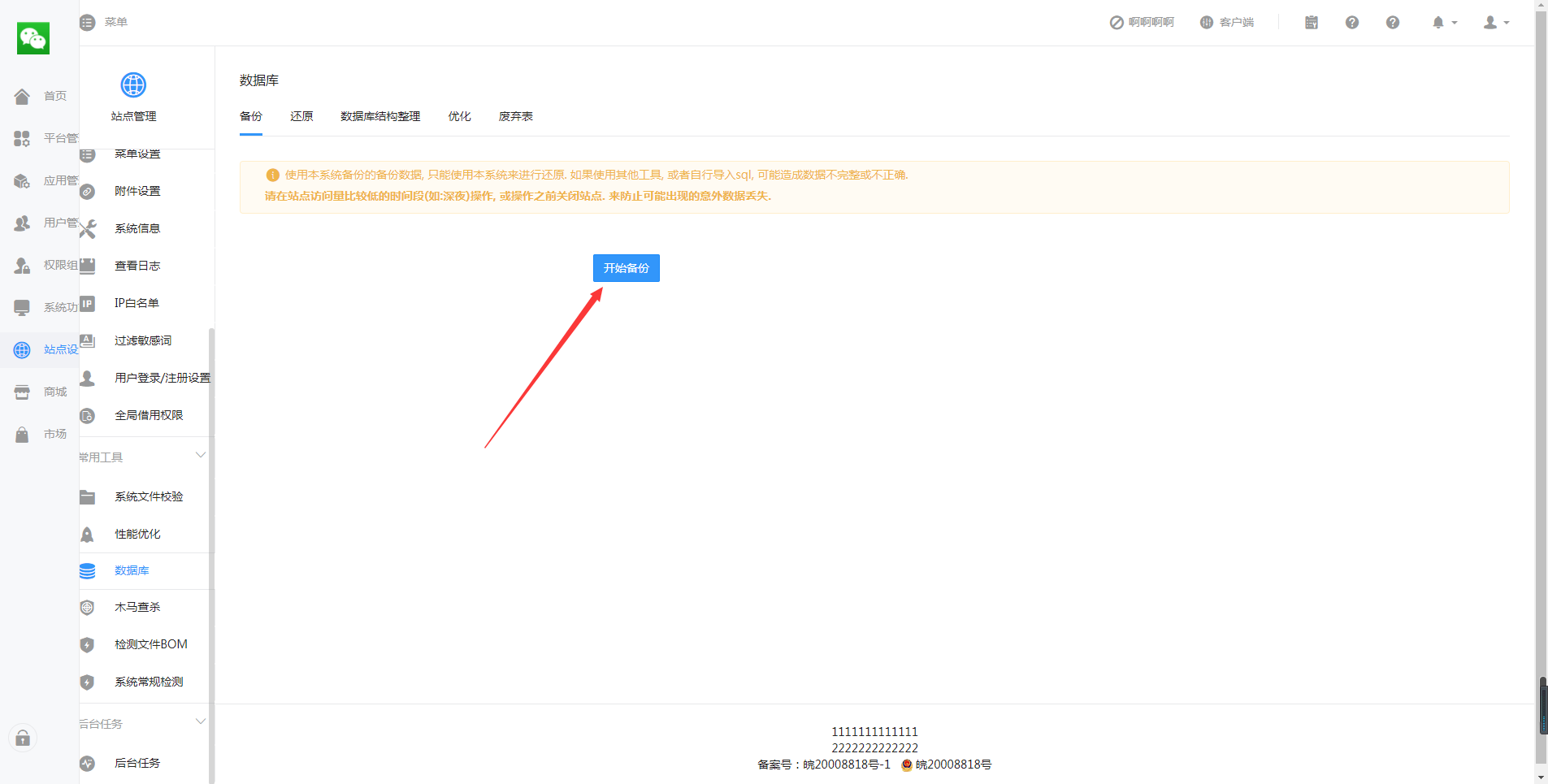Switch to the 优化 tab
Viewport: 1548px width, 784px height.
[x=460, y=116]
